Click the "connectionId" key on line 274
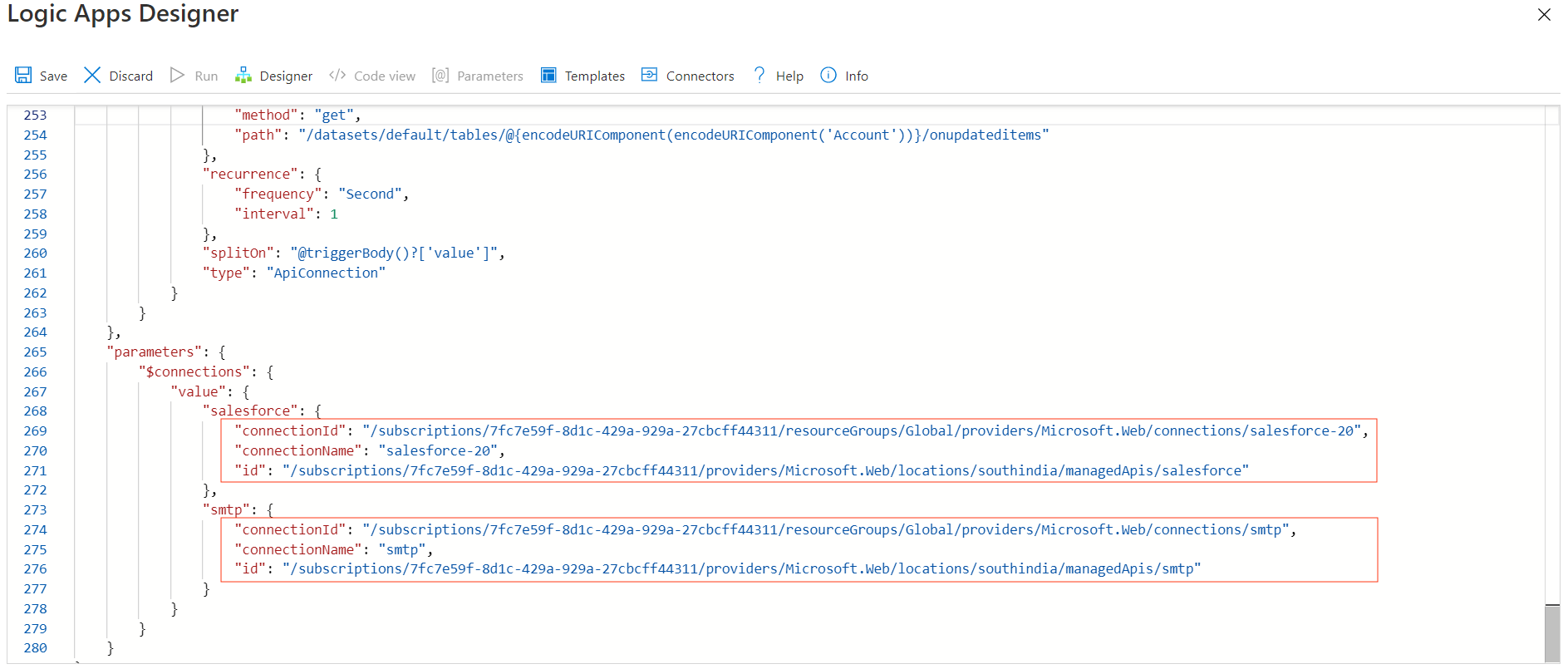 coord(290,529)
